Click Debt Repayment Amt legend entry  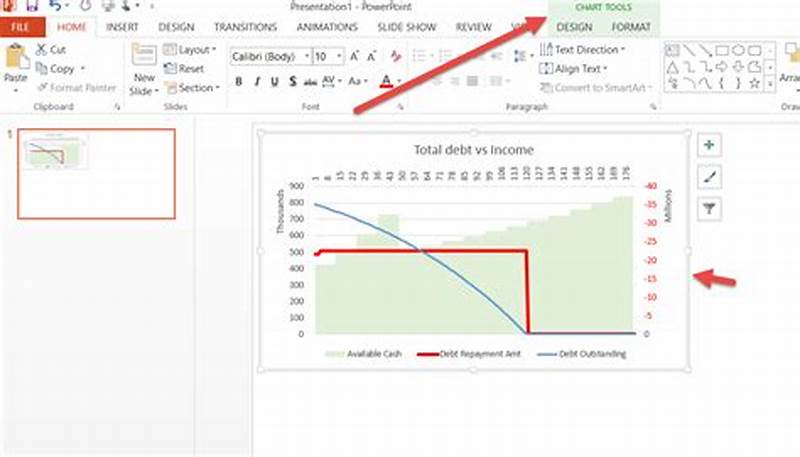click(x=468, y=354)
